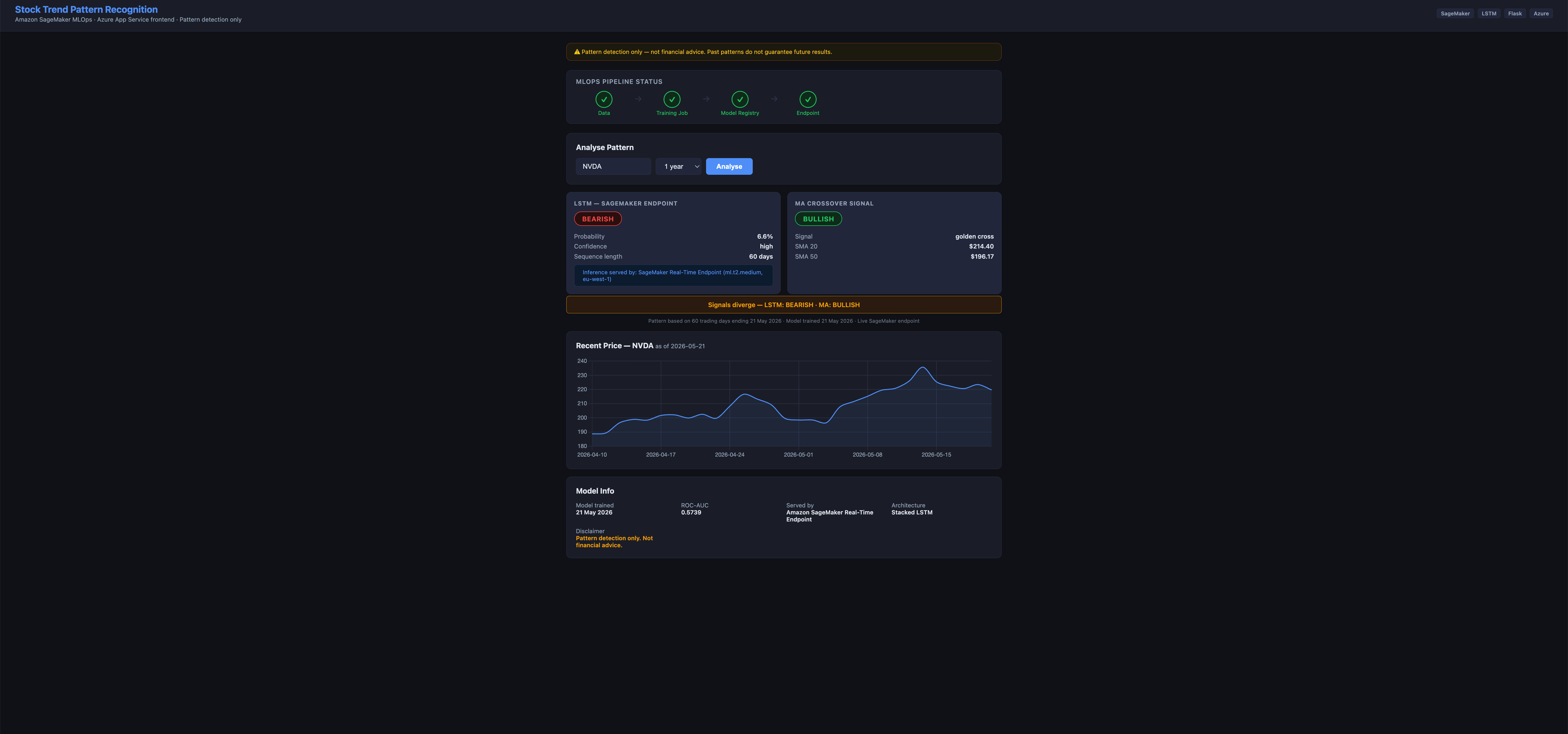
Task: Click the Model Registry checkmark icon
Action: coord(740,99)
